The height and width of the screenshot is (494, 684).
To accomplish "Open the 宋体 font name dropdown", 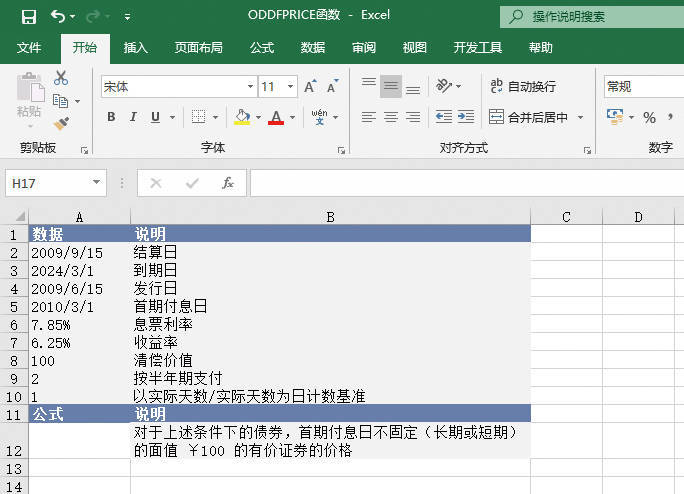I will (x=250, y=87).
